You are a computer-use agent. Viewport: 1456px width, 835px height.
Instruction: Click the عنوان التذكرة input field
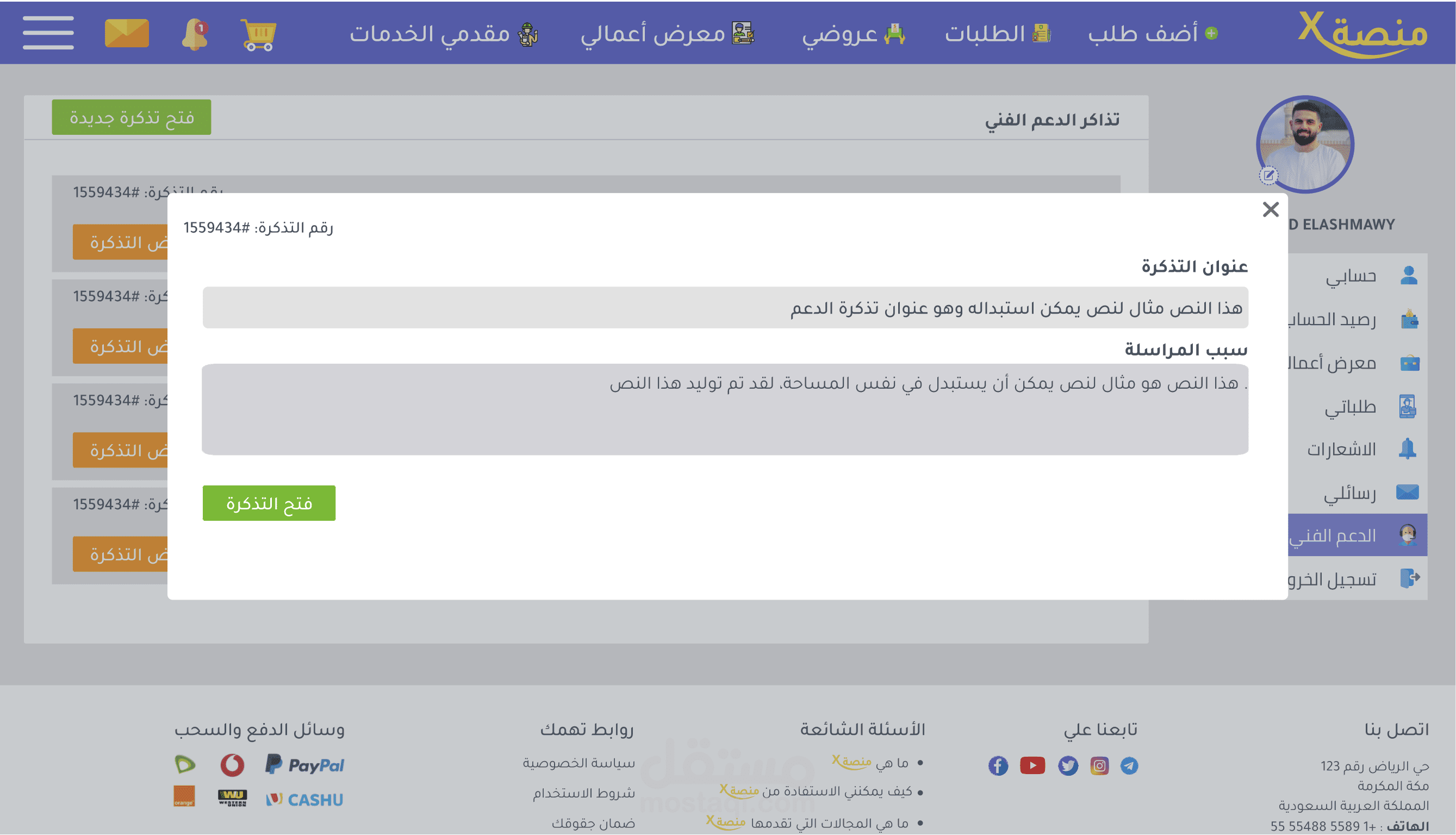[725, 308]
